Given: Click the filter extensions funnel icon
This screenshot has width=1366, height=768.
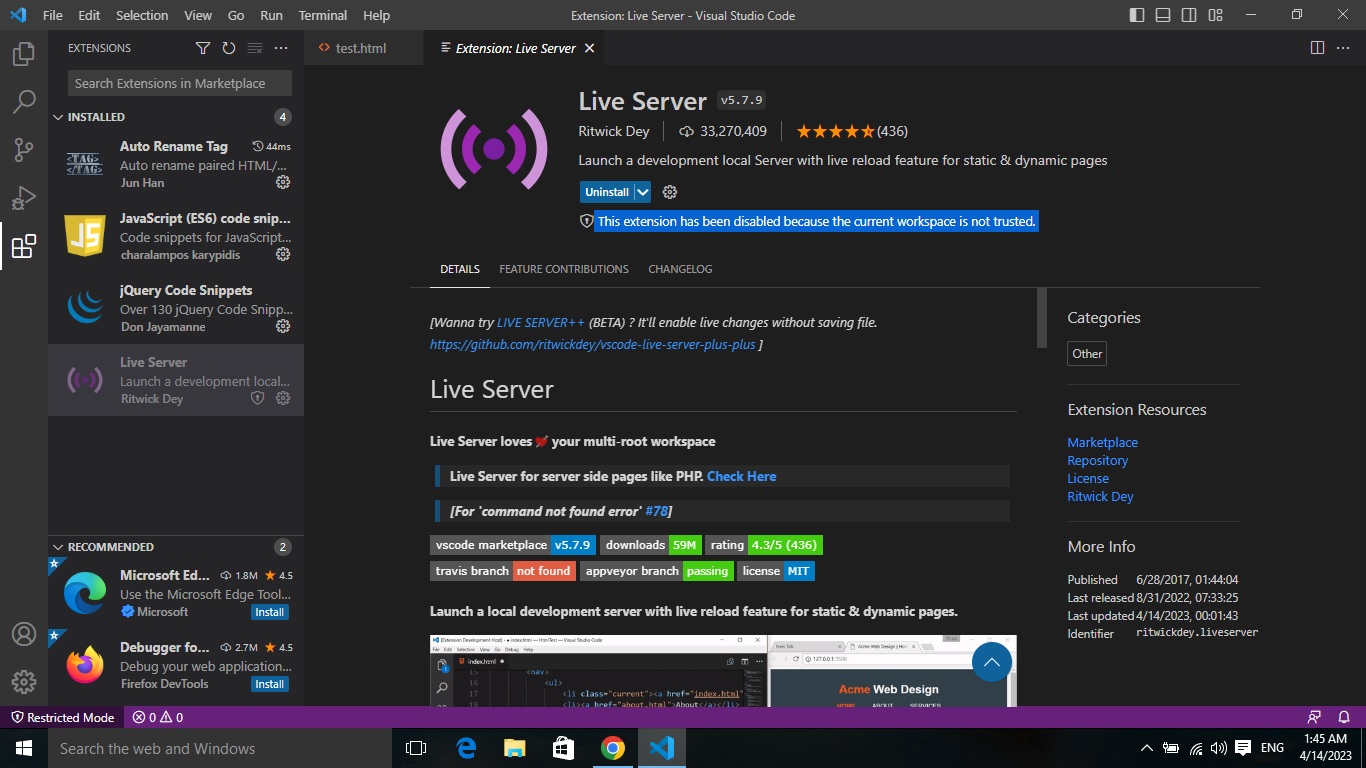Looking at the screenshot, I should [203, 48].
